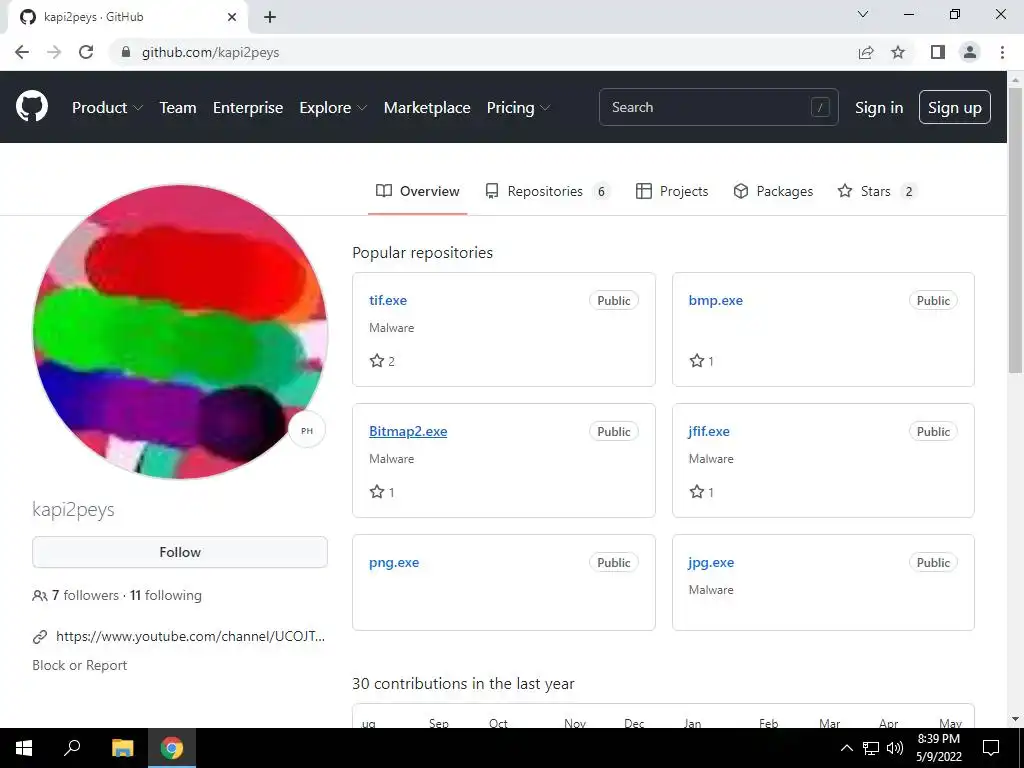This screenshot has width=1024, height=768.
Task: Click the star icon on jfif.exe card
Action: click(x=697, y=492)
